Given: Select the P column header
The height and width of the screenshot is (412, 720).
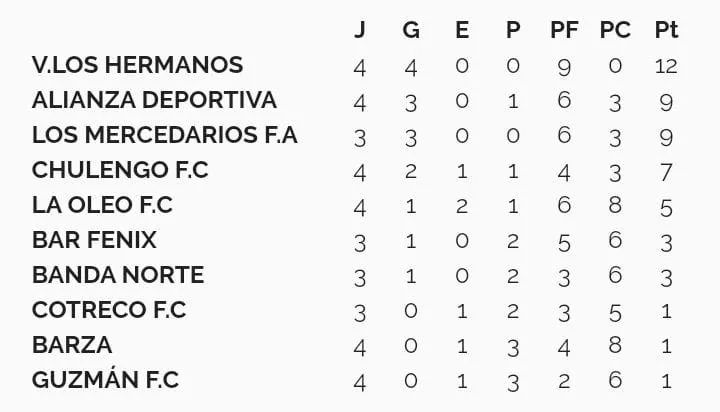Looking at the screenshot, I should pos(513,30).
